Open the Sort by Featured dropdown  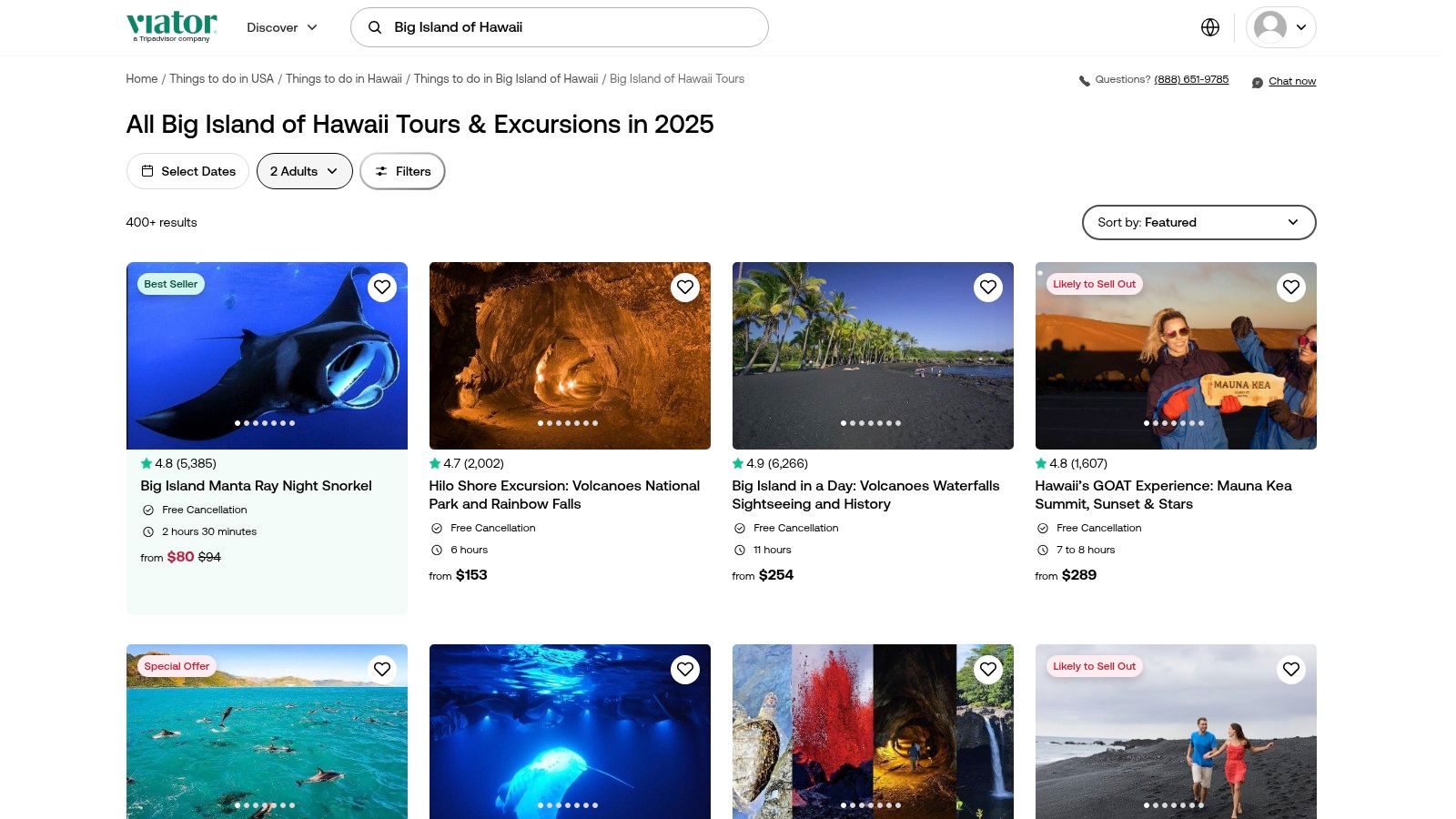(1198, 222)
